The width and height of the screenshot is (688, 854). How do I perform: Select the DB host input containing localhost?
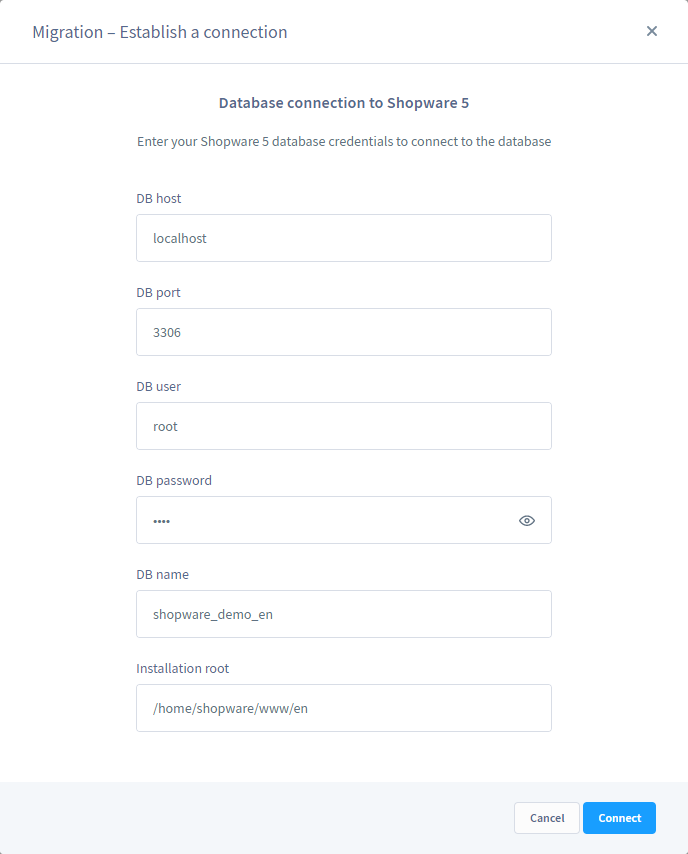(344, 238)
